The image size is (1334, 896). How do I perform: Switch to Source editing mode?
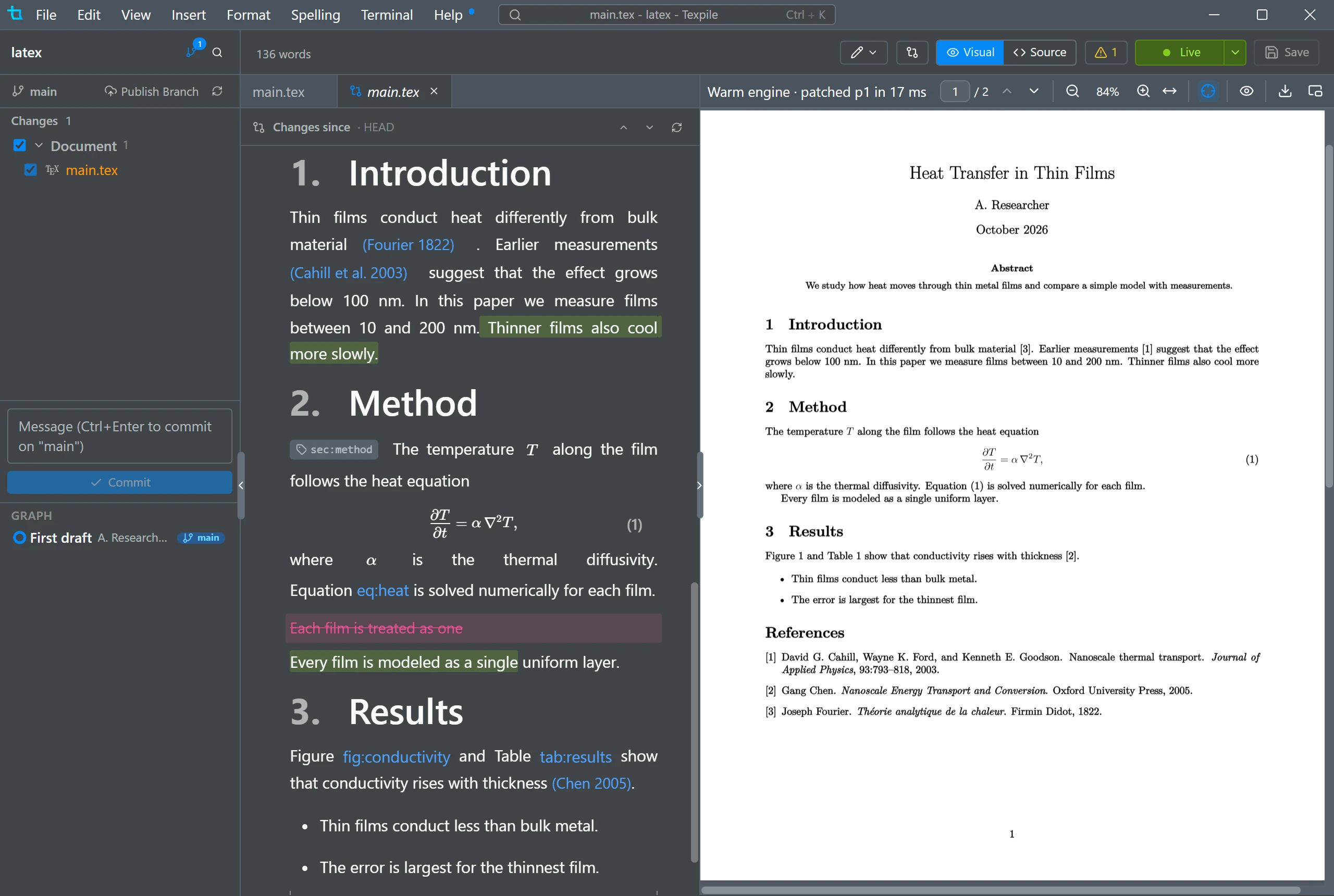pyautogui.click(x=1040, y=53)
